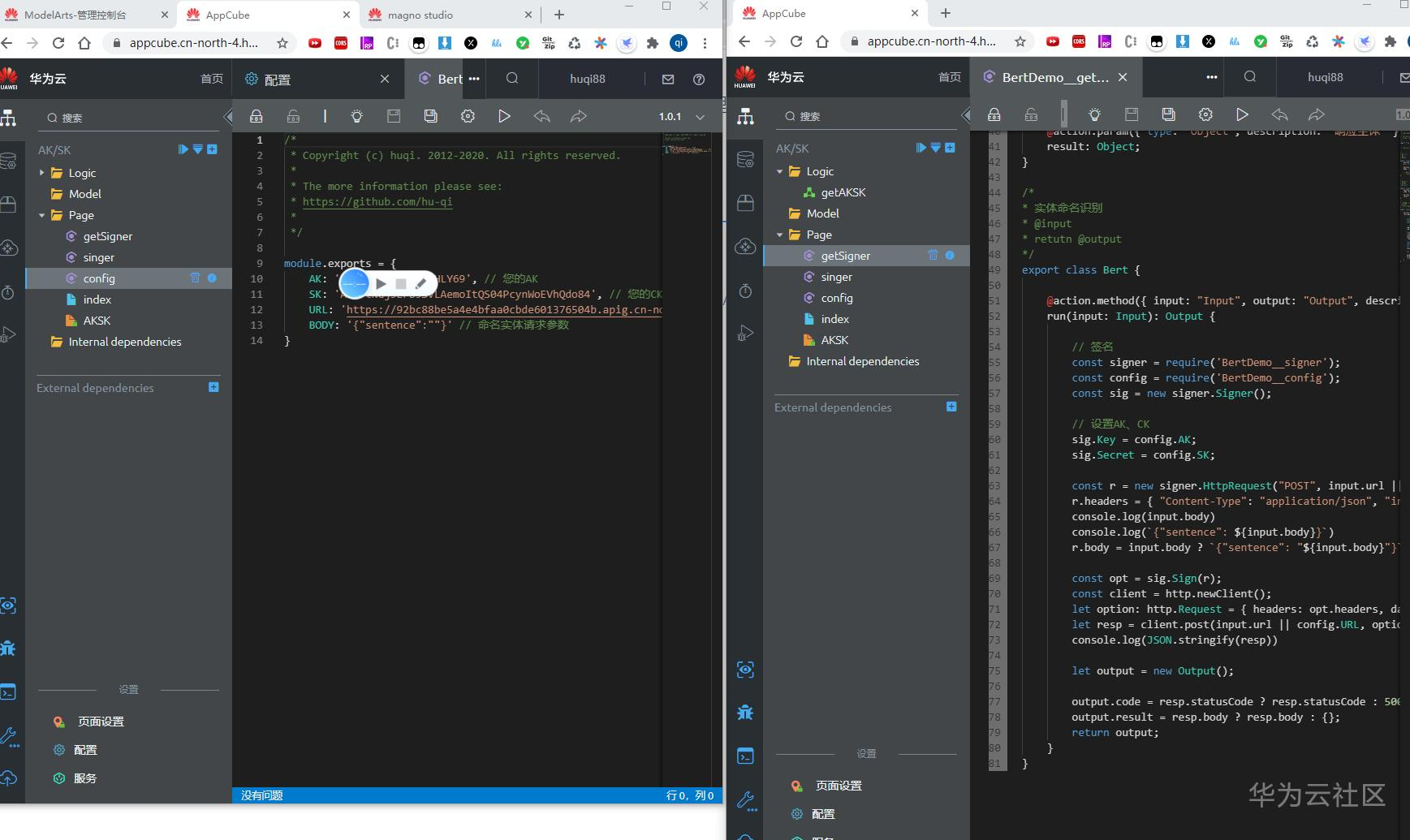The width and height of the screenshot is (1410, 840).
Task: Click the stopwatch icon in right window sidebar
Action: (x=745, y=291)
